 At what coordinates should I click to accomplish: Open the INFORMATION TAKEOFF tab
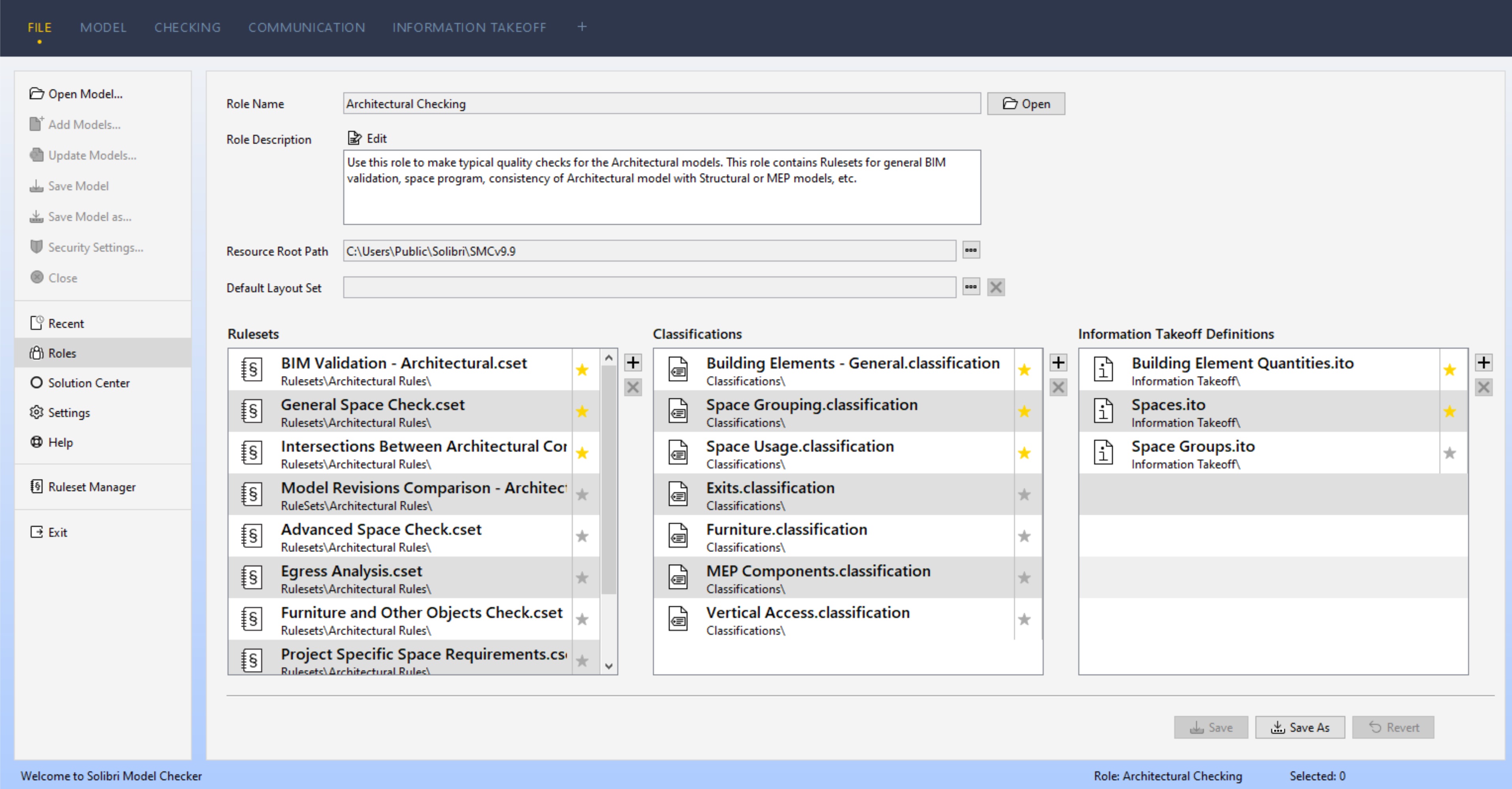point(469,28)
